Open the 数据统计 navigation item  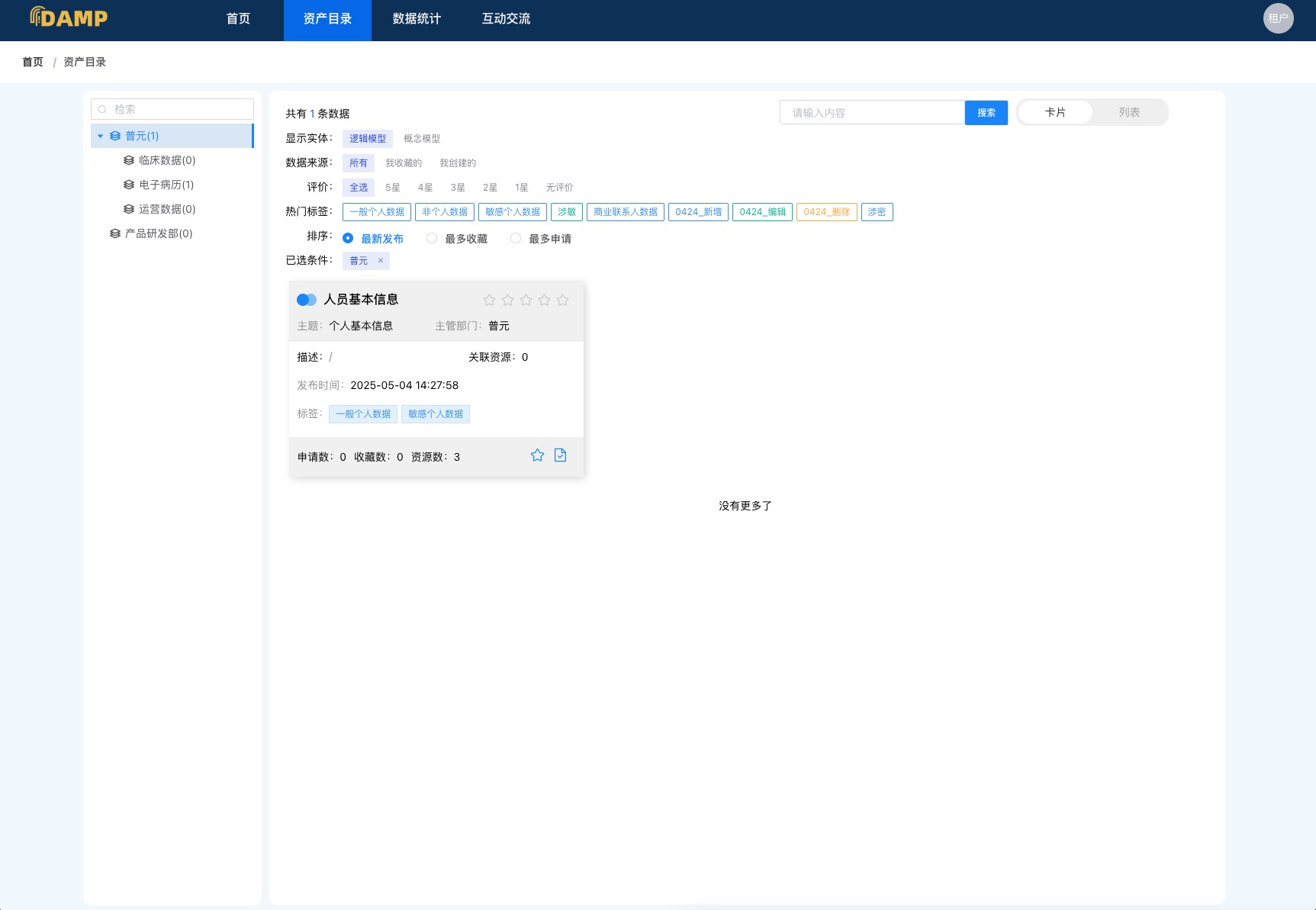coord(416,19)
